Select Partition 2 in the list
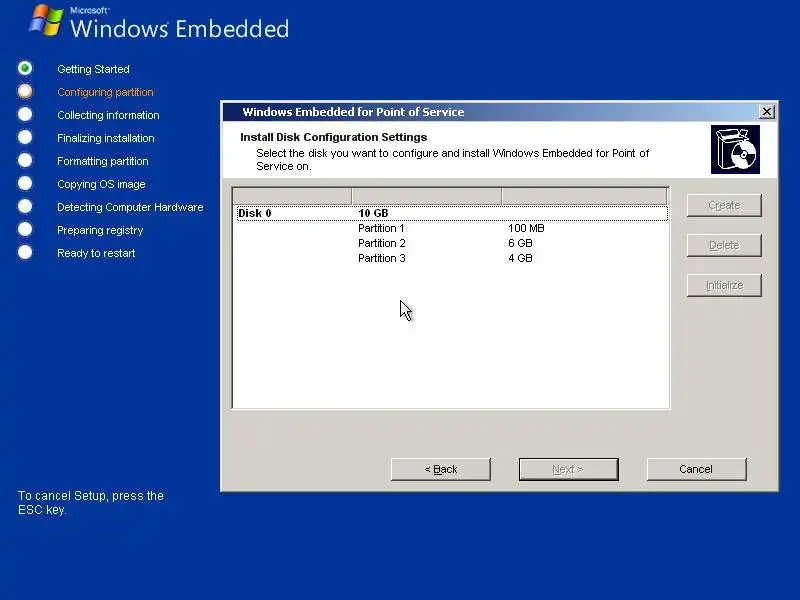800x600 pixels. [381, 243]
